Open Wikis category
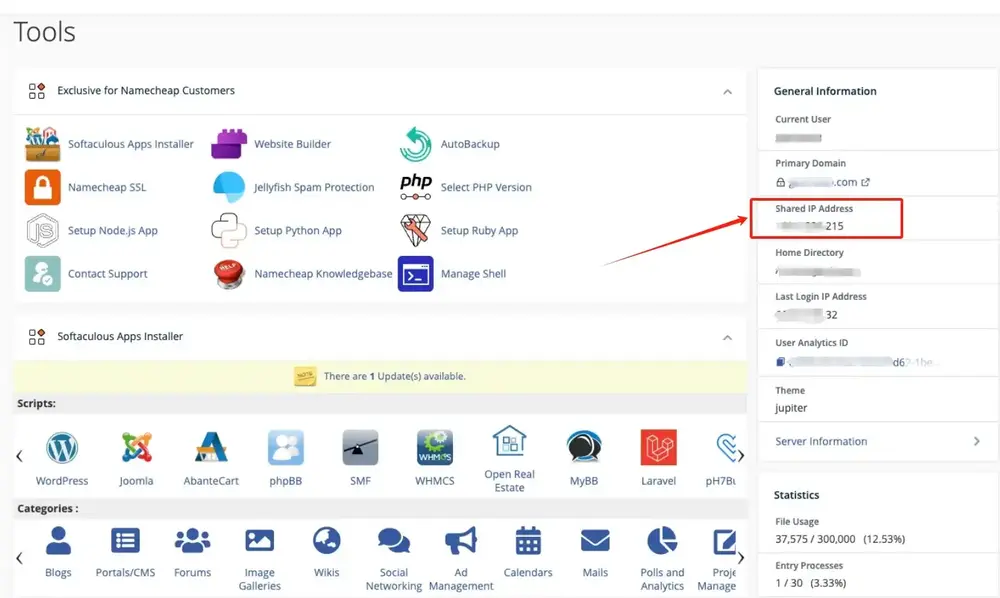The image size is (1000, 598). pyautogui.click(x=327, y=552)
